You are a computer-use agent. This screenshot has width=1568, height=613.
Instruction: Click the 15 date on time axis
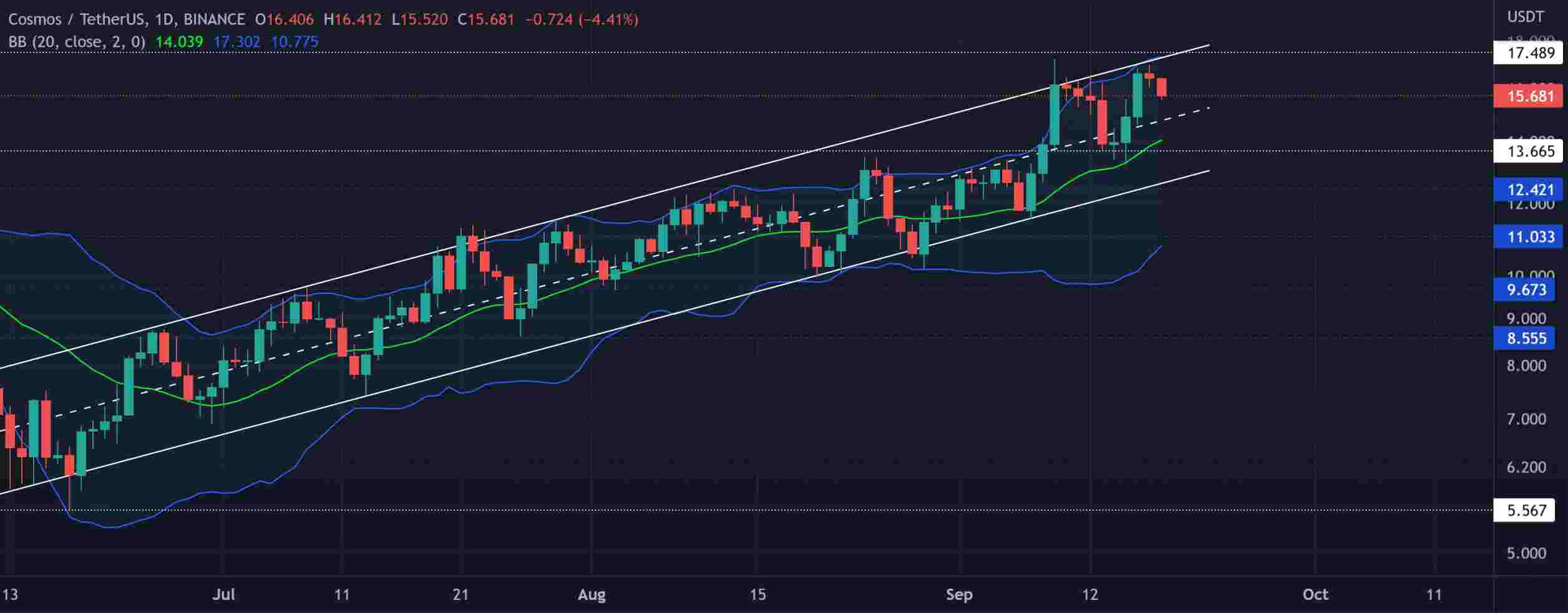pyautogui.click(x=757, y=595)
